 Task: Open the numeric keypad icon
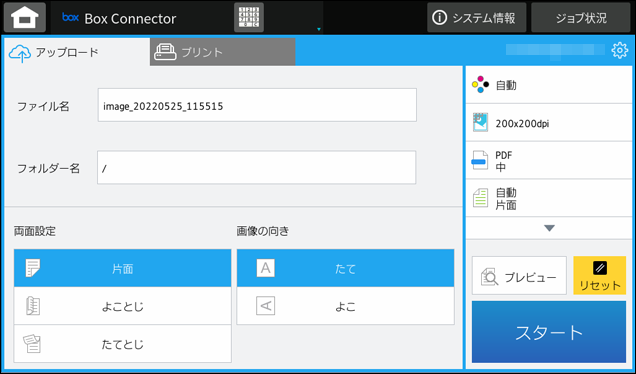tap(249, 17)
